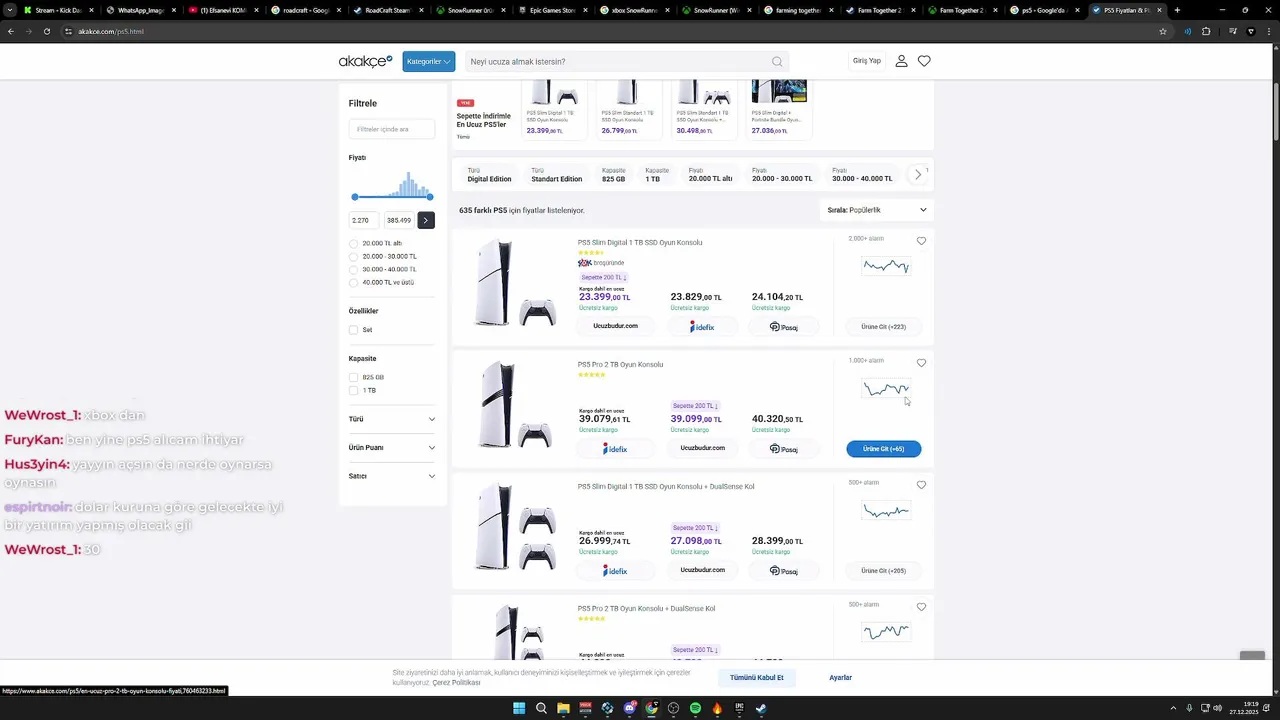Screen dimensions: 1280x720
Task: Switch to RoadCraft Steam tab
Action: point(388,10)
